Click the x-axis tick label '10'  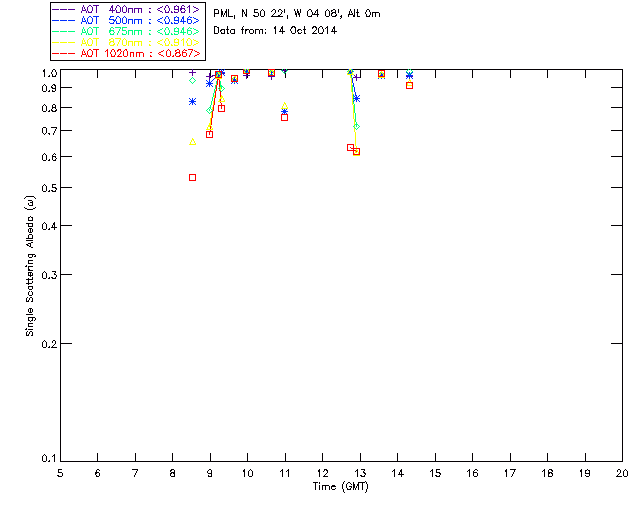(247, 473)
